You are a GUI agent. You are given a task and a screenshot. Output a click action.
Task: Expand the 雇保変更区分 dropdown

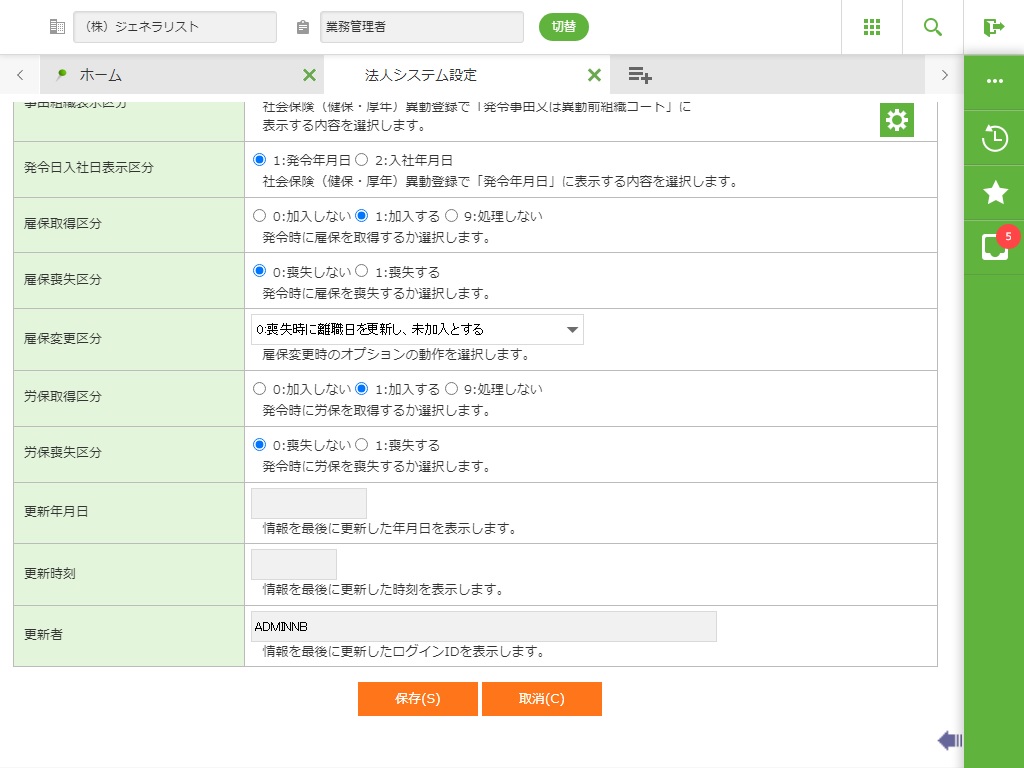417,329
